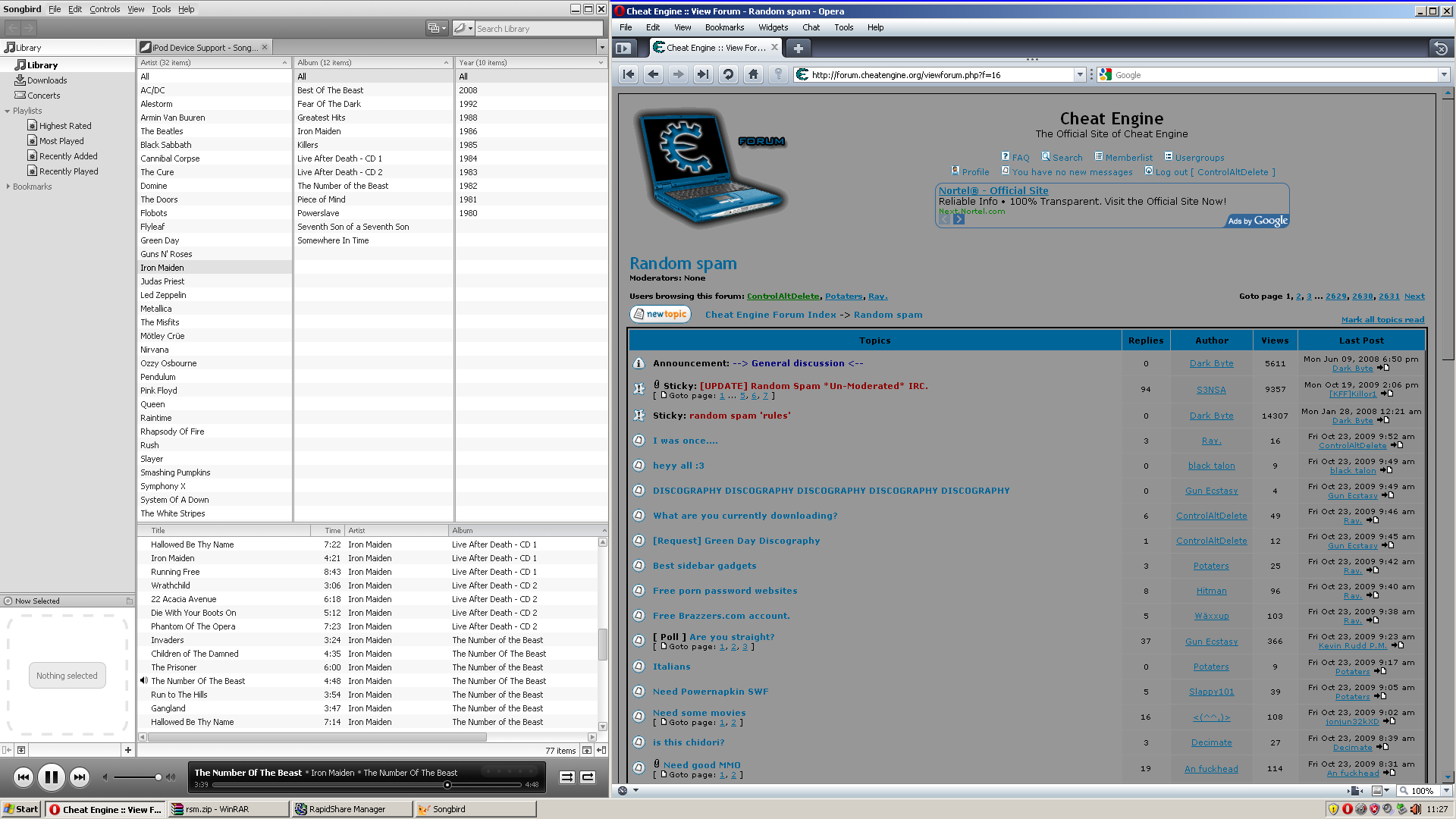The image size is (1456, 819).
Task: Reload the Cheat Engine forum page
Action: click(728, 74)
